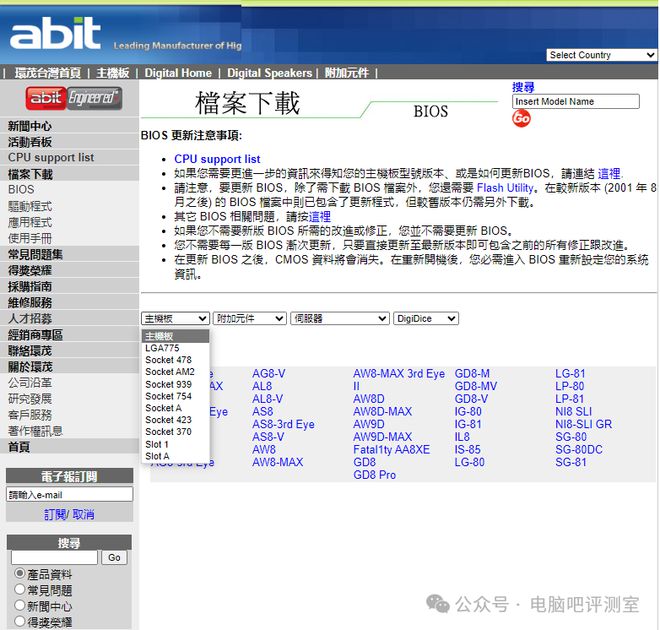
Task: Open sidebar item 常見問題集
Action: pos(35,254)
